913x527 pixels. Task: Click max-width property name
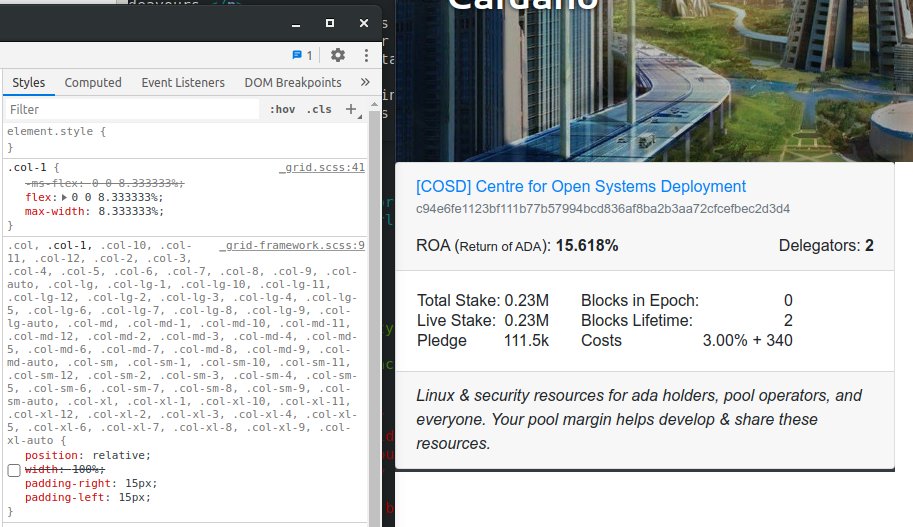pos(55,211)
